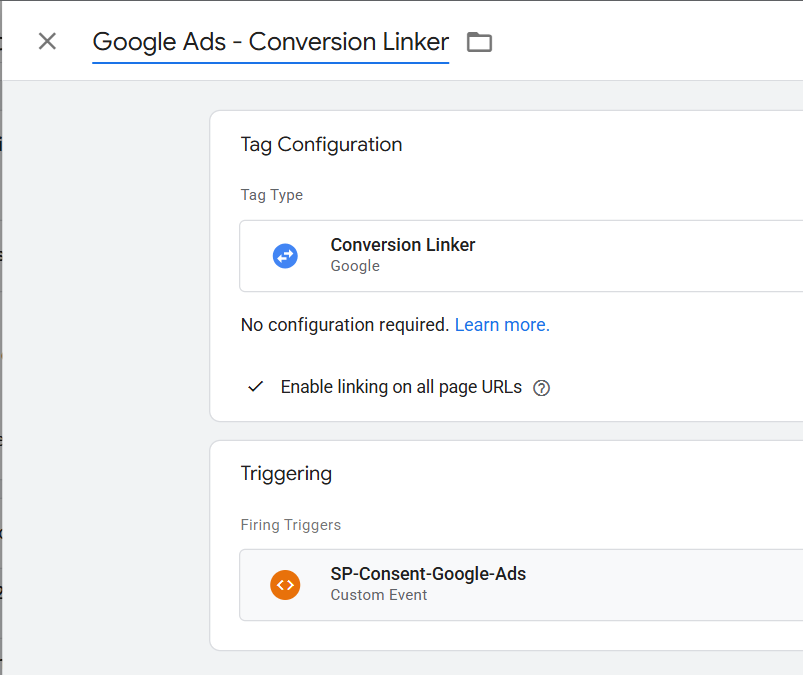Click the Google vendor label under Conversion Linker
This screenshot has height=675, width=803.
(355, 266)
